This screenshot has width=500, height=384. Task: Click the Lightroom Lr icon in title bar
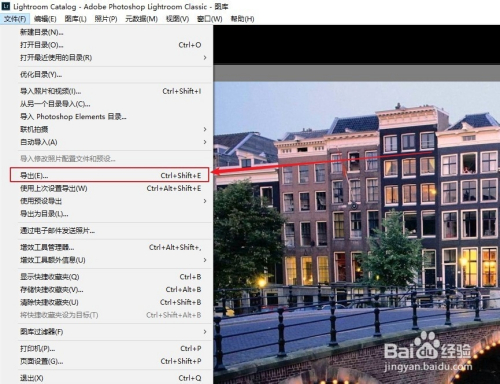[x=5, y=6]
